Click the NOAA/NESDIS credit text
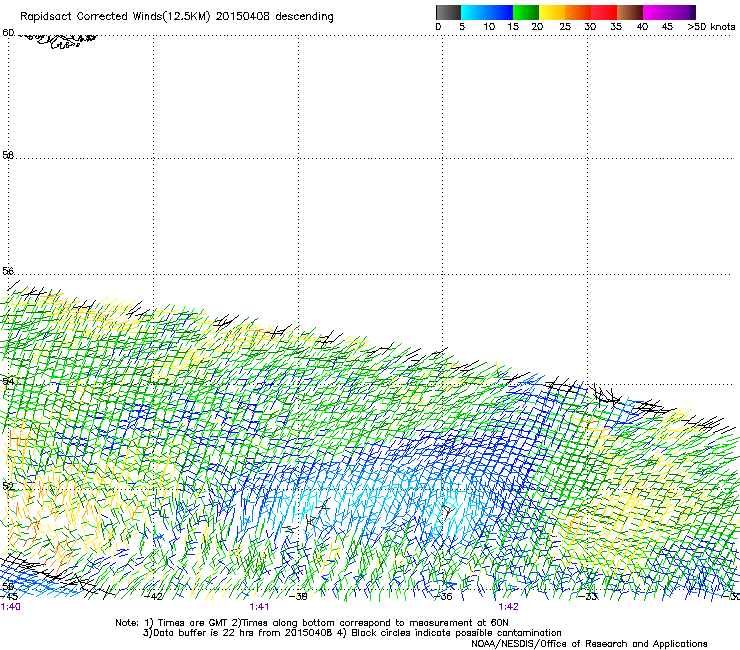The width and height of the screenshot is (740, 650). 589,644
